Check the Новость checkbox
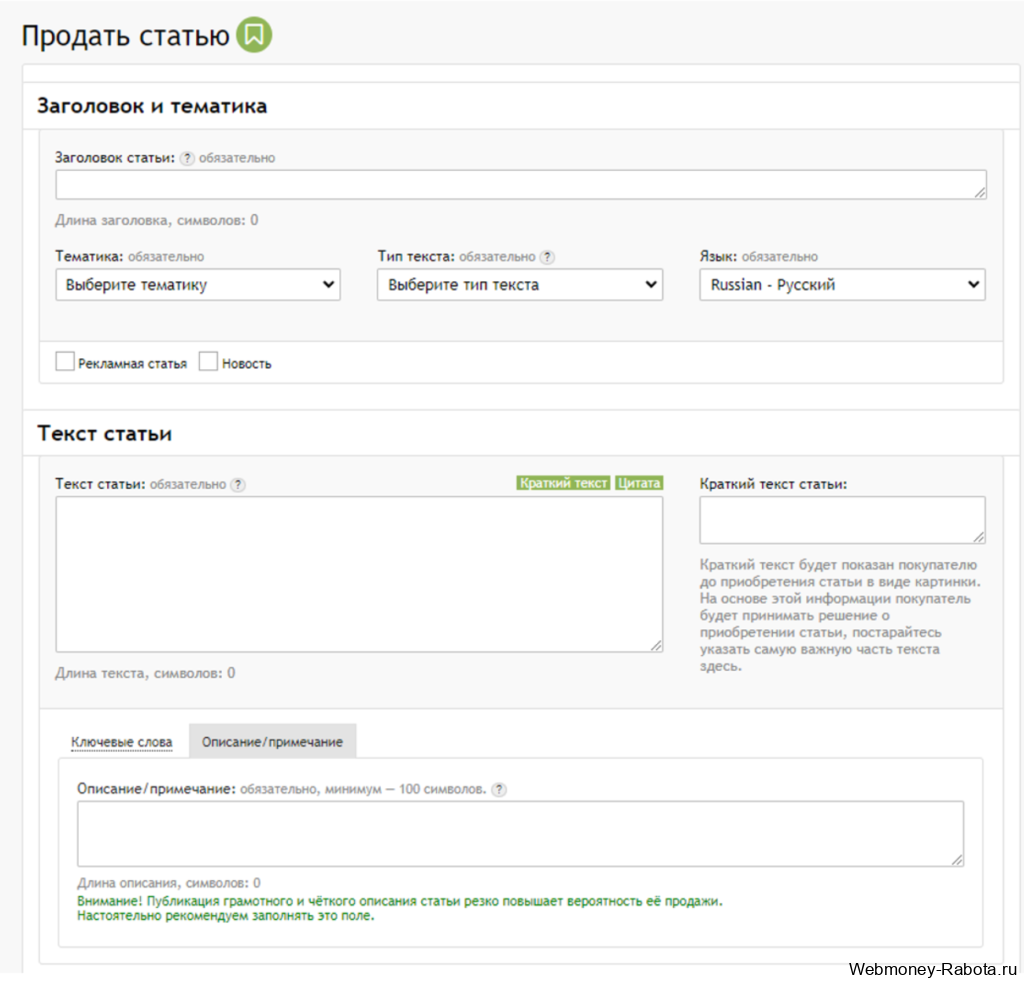Image resolution: width=1024 pixels, height=985 pixels. click(208, 361)
